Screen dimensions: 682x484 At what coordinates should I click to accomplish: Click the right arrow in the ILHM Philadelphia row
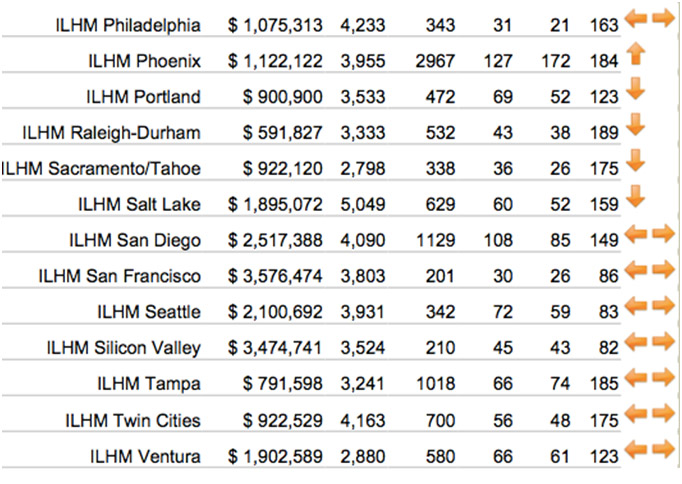664,19
